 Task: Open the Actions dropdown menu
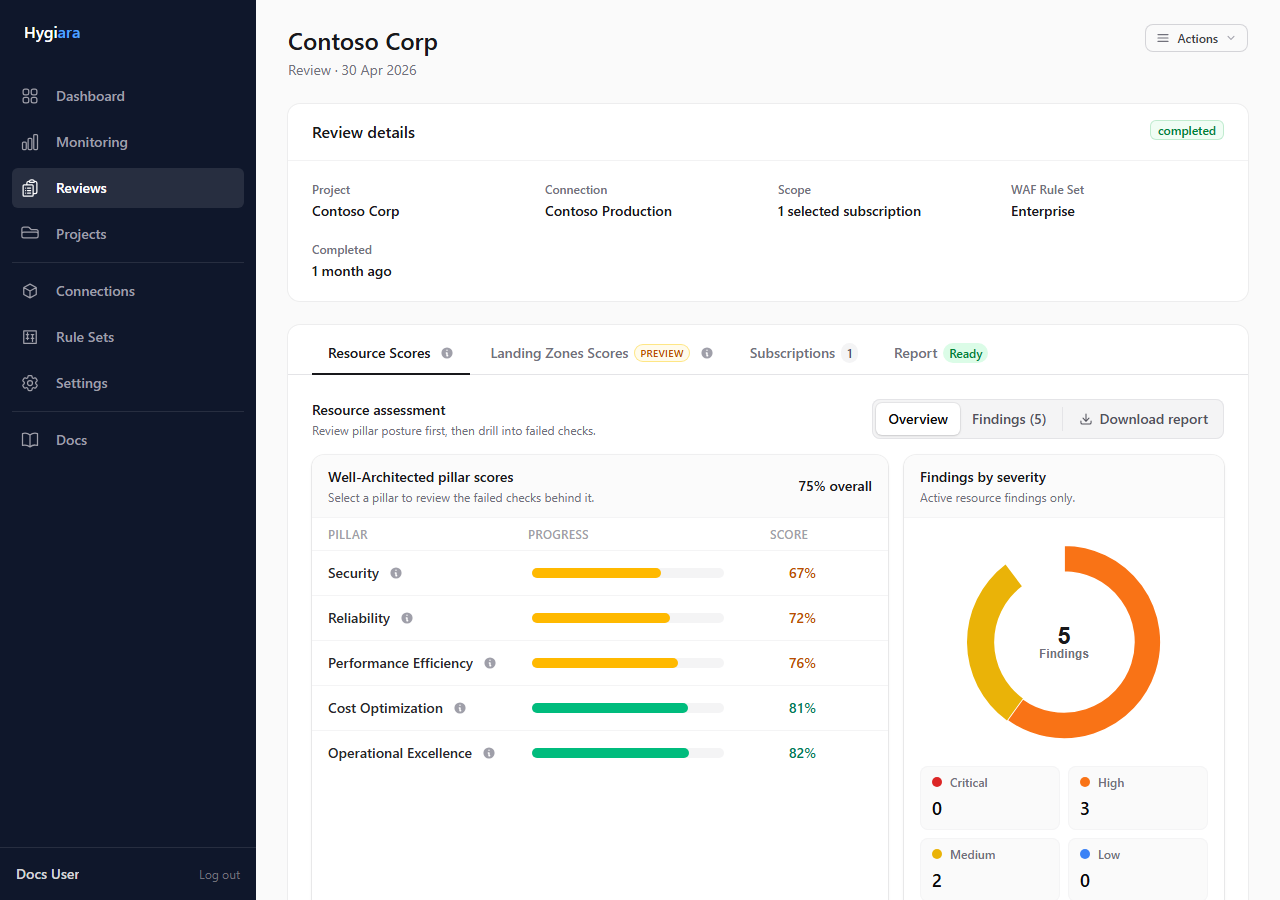[x=1196, y=38]
